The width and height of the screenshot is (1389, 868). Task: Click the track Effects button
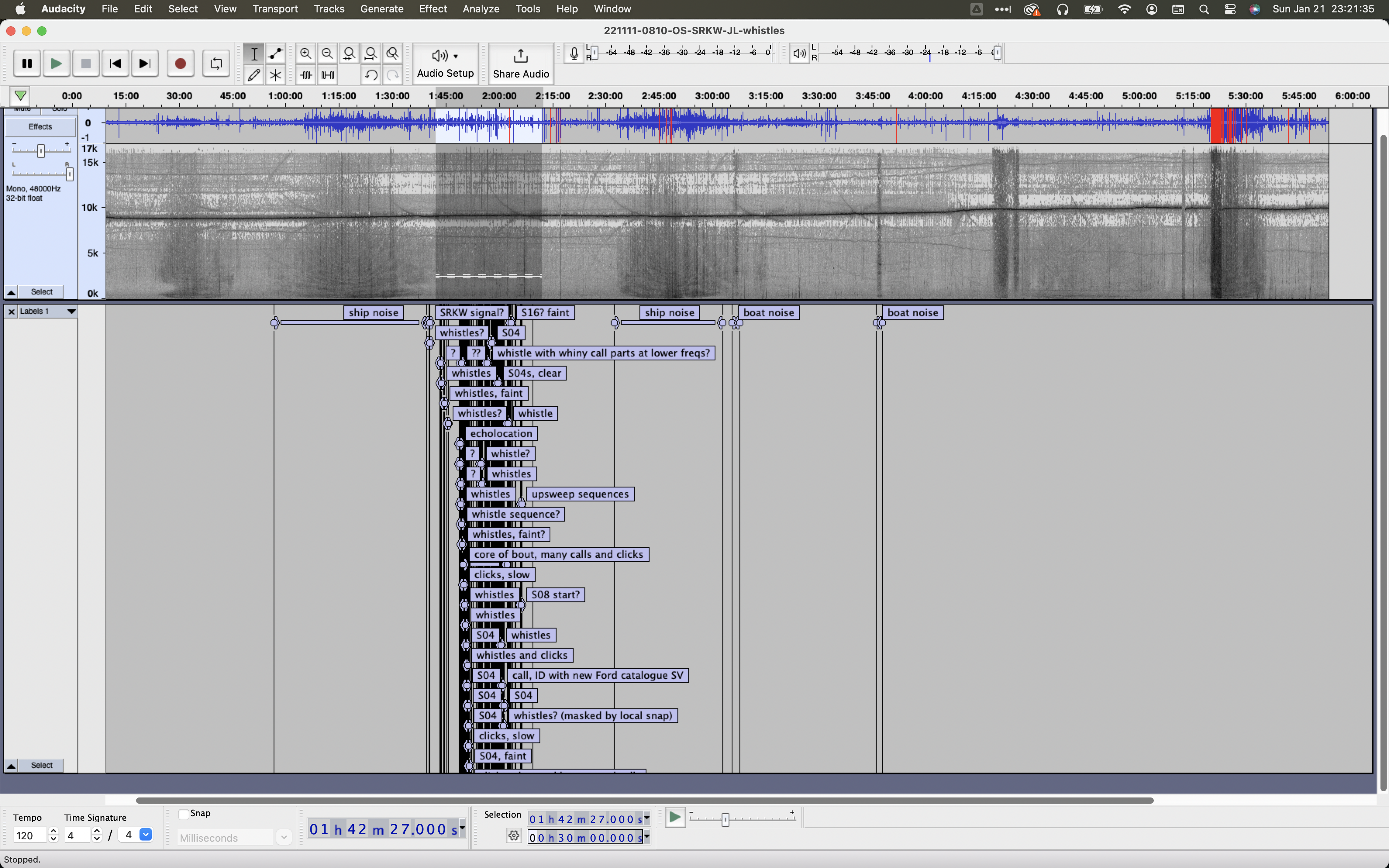click(x=40, y=127)
